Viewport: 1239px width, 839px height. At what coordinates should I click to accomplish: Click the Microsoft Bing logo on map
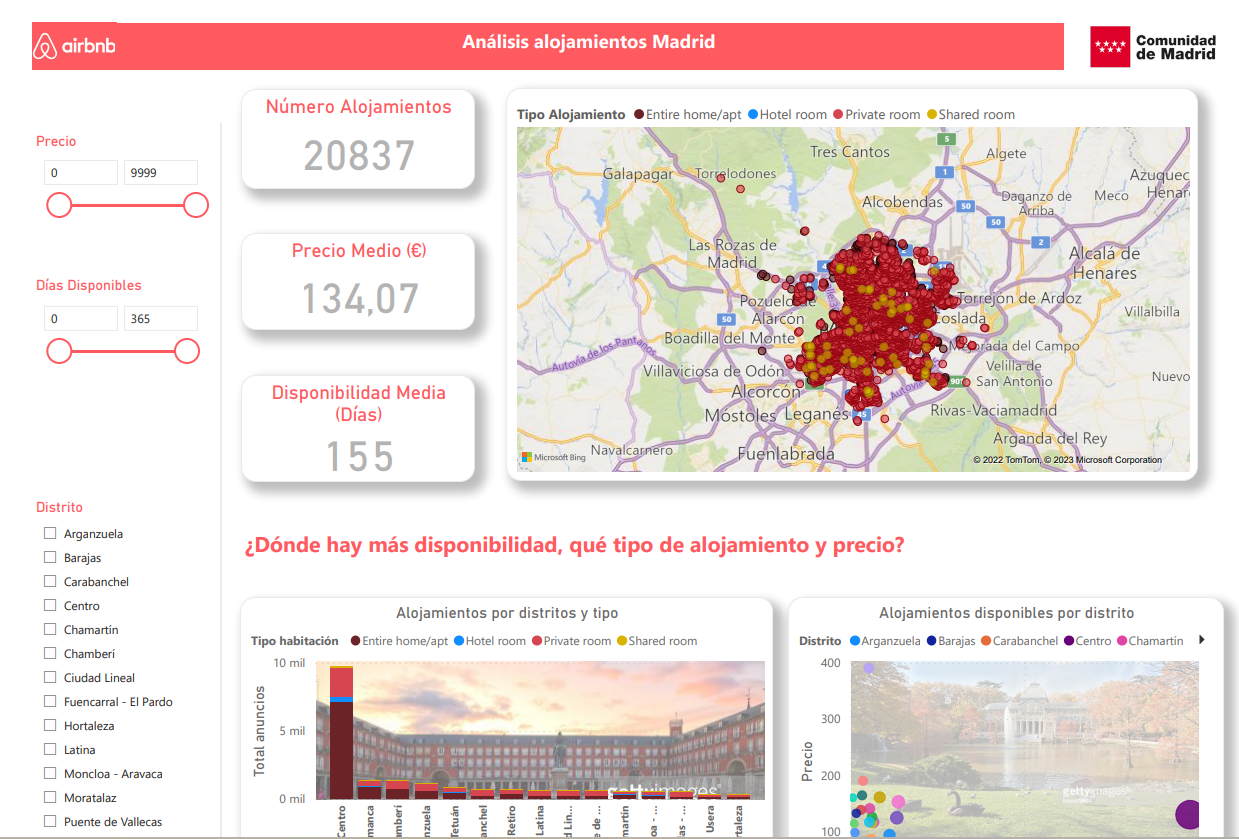553,457
